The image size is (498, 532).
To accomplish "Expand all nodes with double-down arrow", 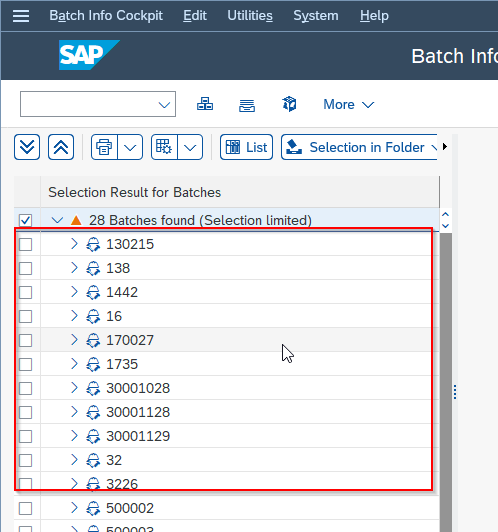I will coord(27,147).
